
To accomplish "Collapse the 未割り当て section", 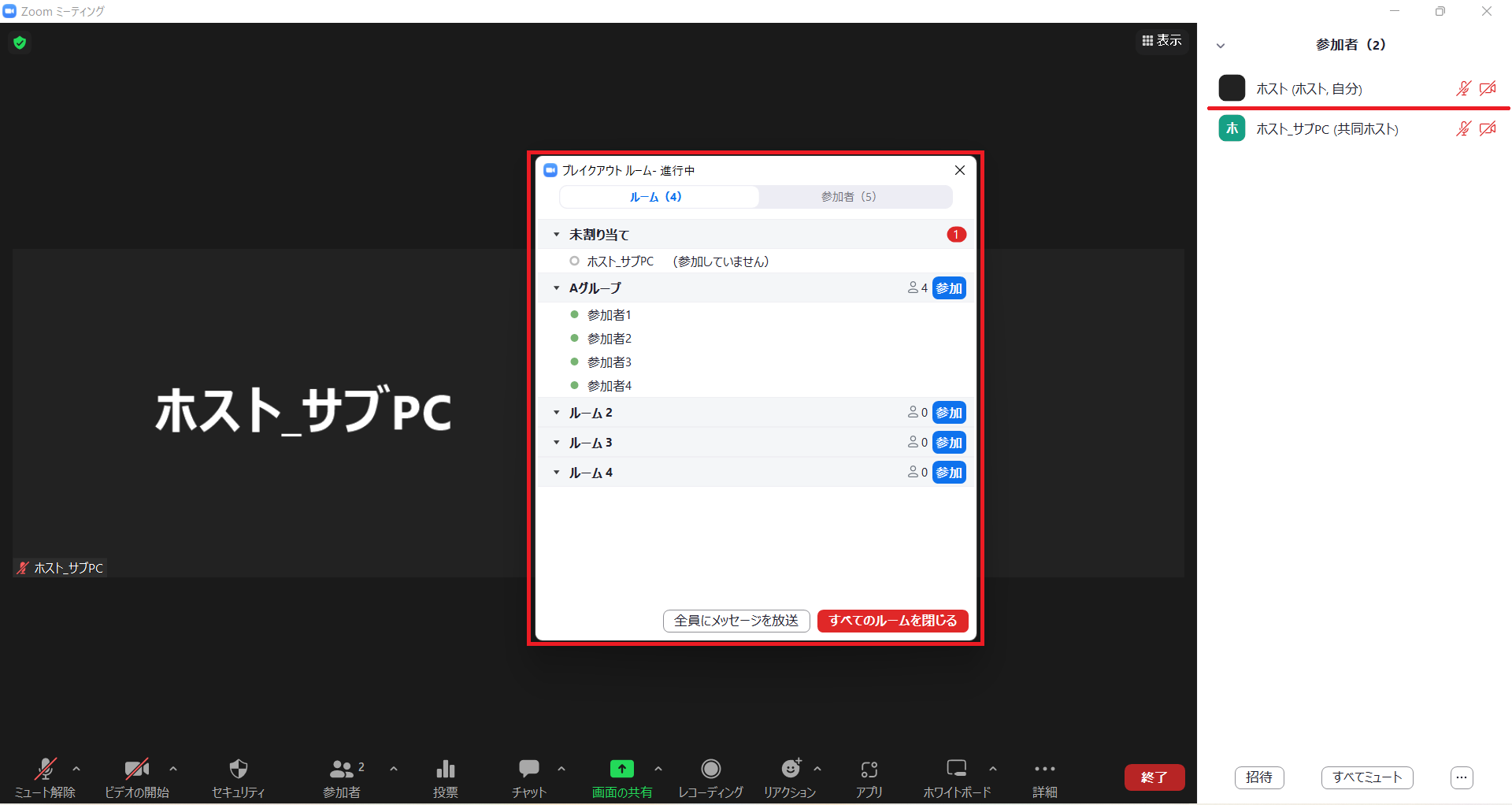I will point(557,235).
